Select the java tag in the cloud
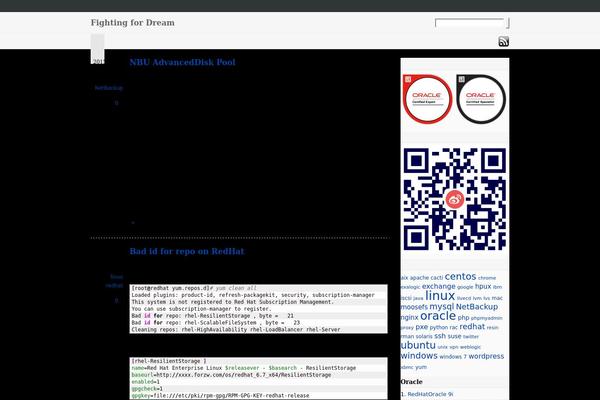The width and height of the screenshot is (600, 400). click(x=418, y=298)
